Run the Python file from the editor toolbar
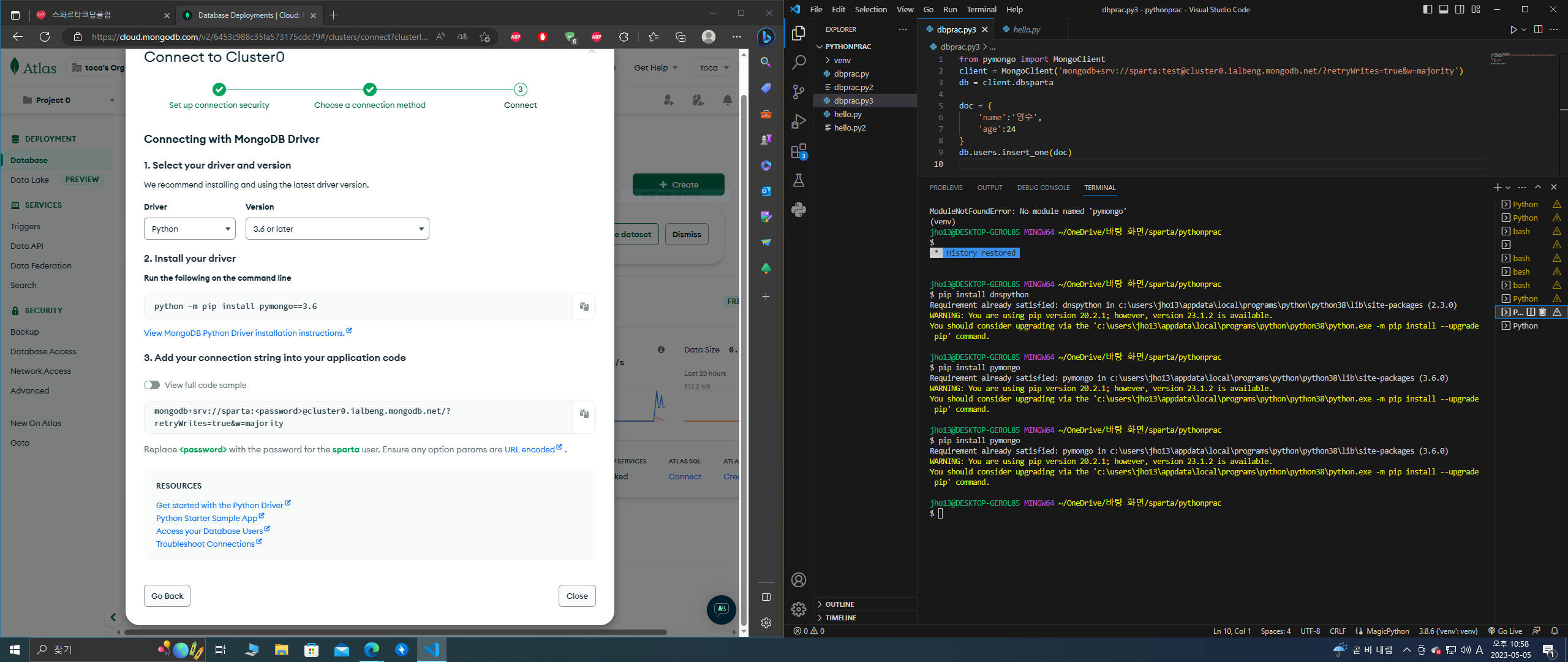1568x662 pixels. pyautogui.click(x=1513, y=29)
